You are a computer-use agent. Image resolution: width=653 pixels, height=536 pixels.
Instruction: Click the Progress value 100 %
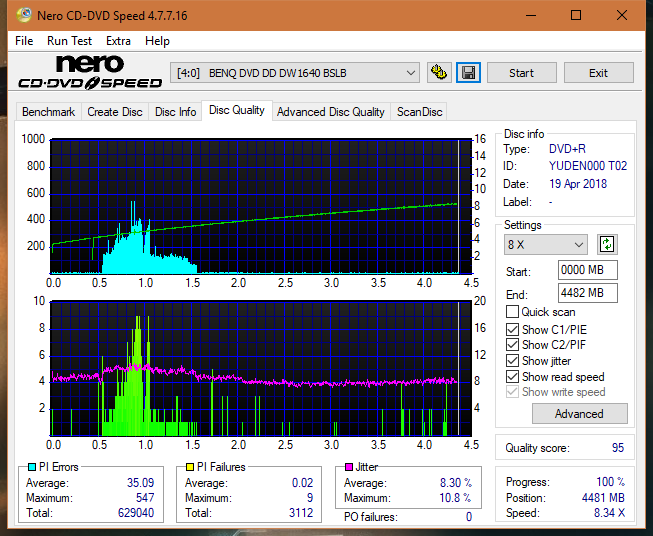(x=611, y=481)
